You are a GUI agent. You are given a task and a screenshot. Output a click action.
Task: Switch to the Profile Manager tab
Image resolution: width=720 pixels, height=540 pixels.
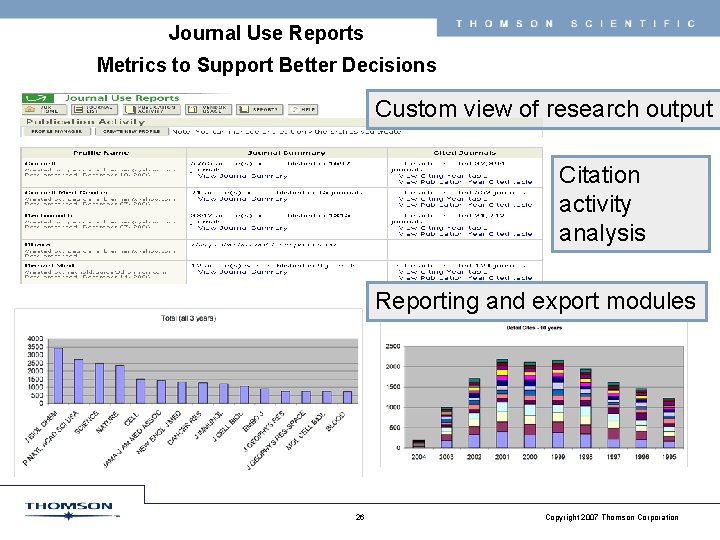coord(56,131)
